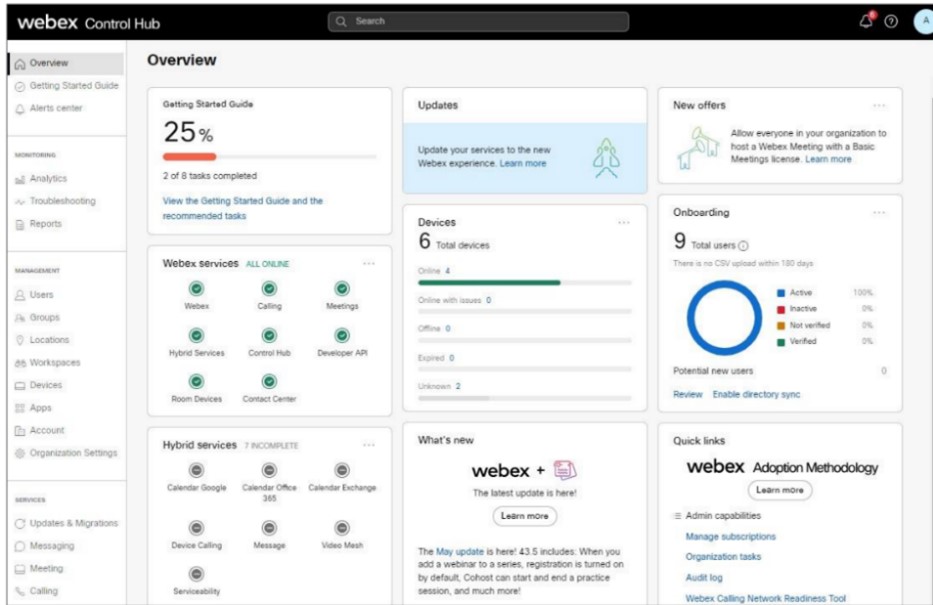Open the notifications bell icon
The height and width of the screenshot is (605, 933).
click(866, 21)
